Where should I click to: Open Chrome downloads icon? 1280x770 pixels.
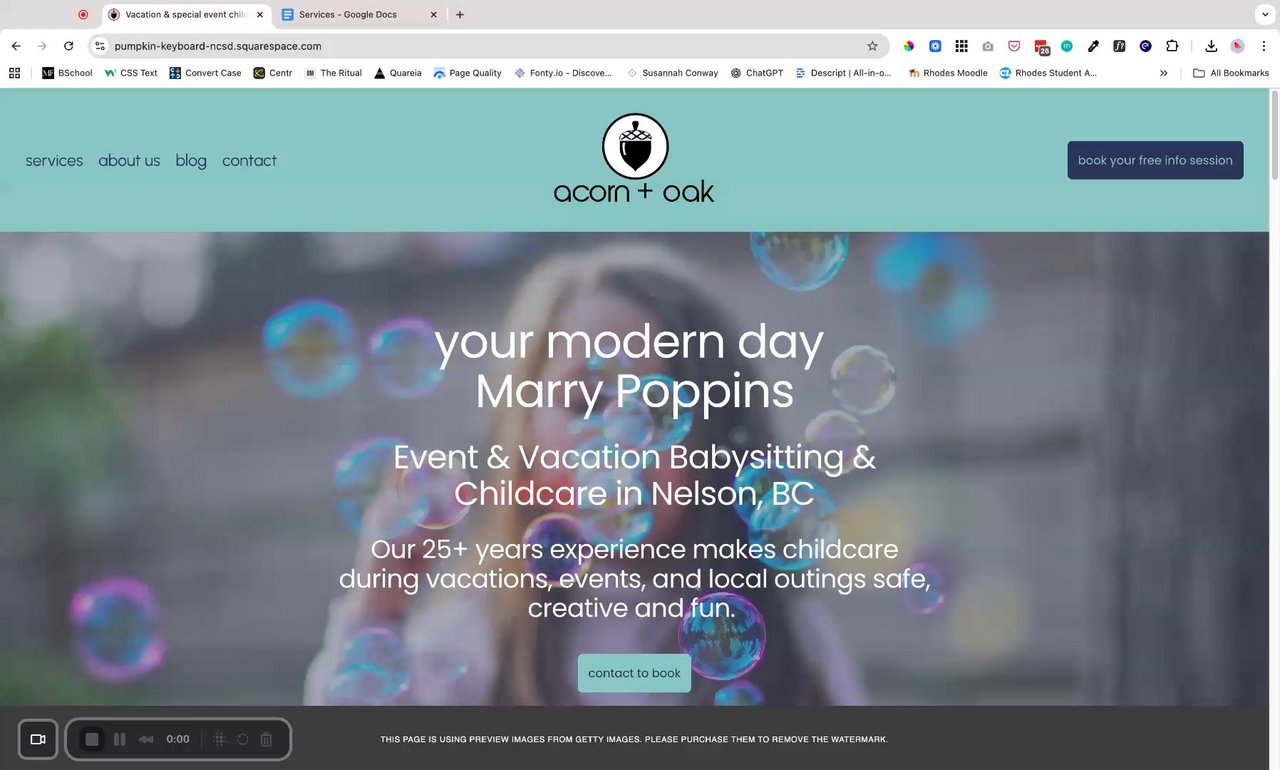tap(1211, 46)
